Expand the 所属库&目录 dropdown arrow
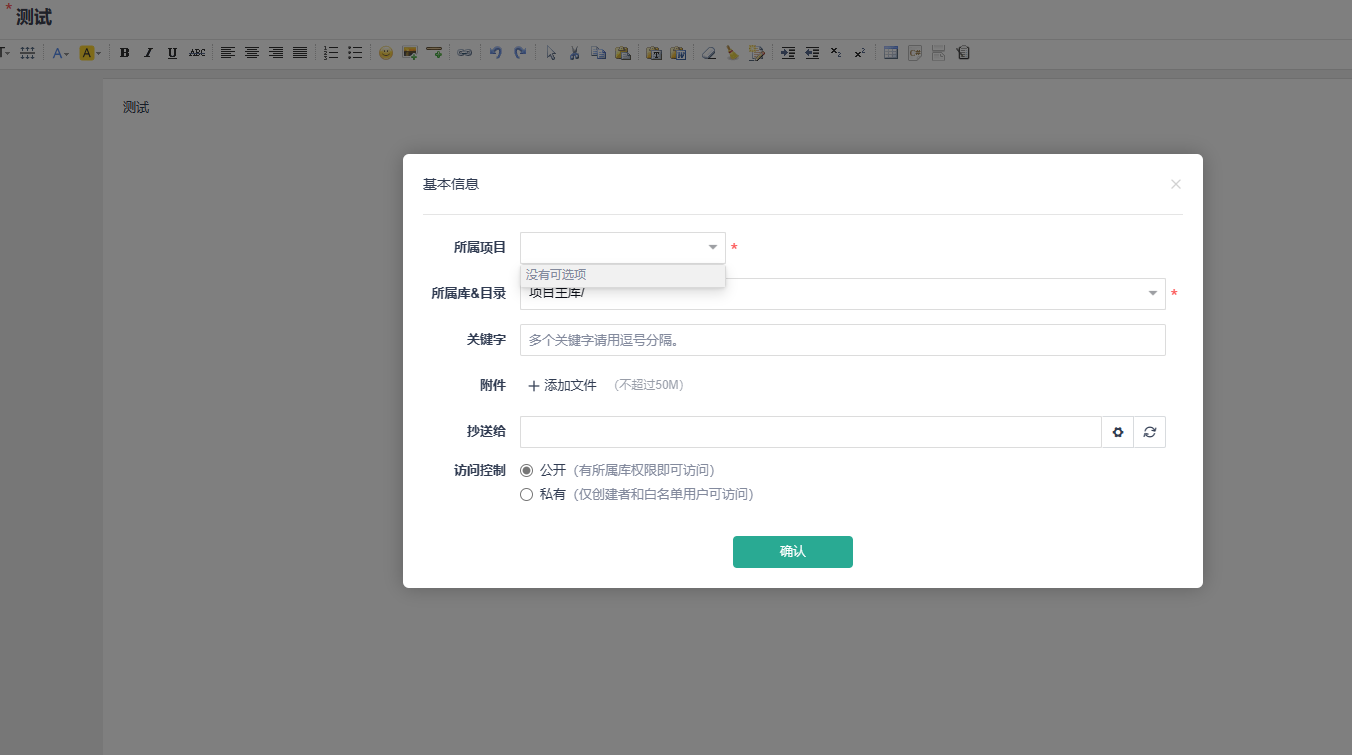Image resolution: width=1352 pixels, height=755 pixels. point(1152,294)
